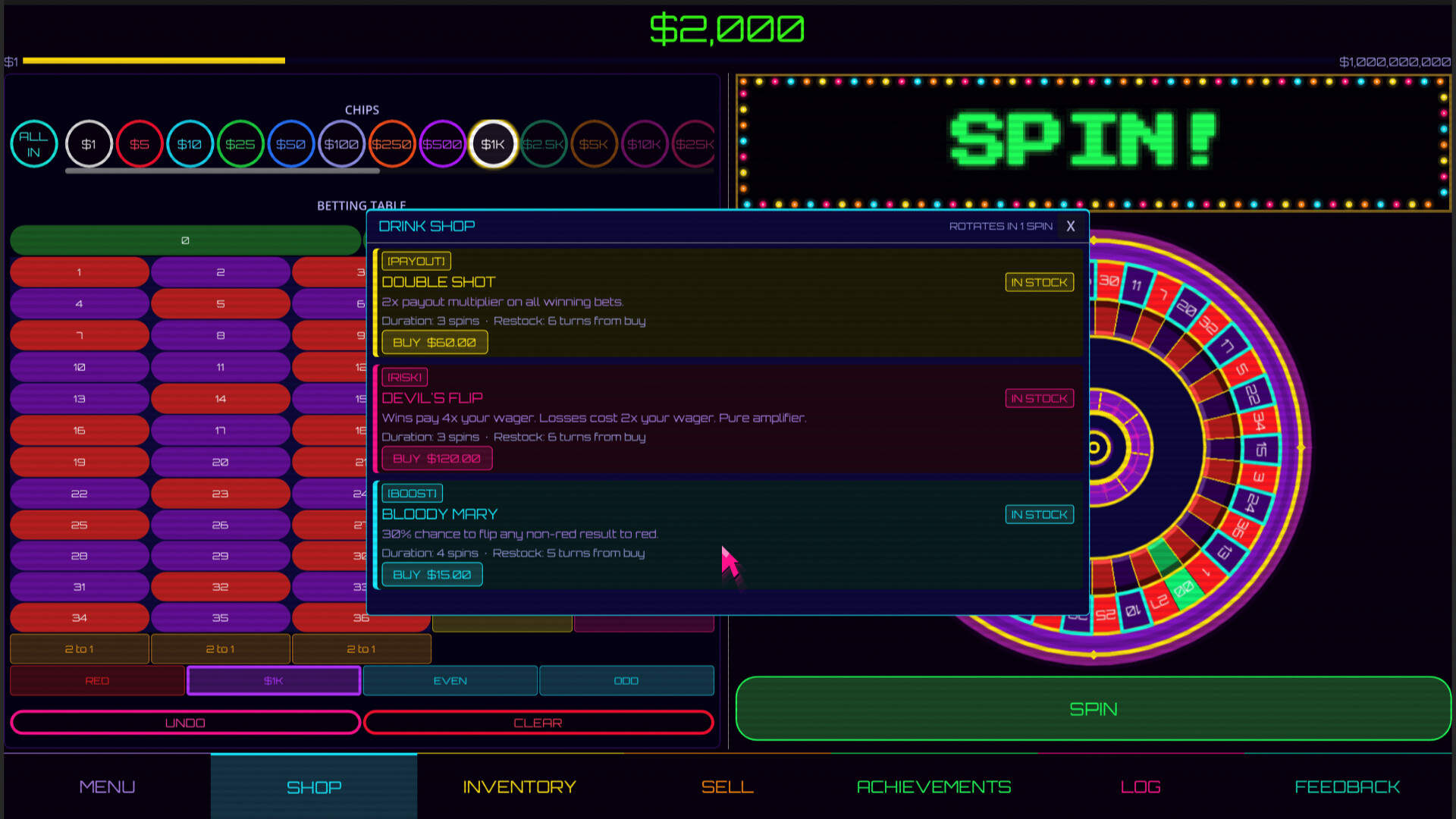
Task: Bet on number 2
Action: (x=221, y=272)
